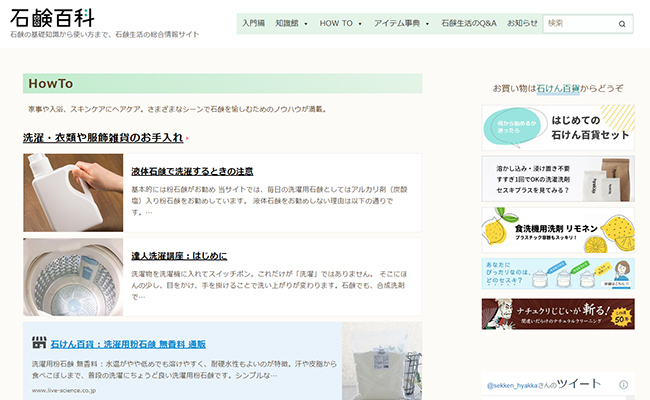Click the excerpt starting 基本的には粉石鹸がお勧め

[x=269, y=201]
